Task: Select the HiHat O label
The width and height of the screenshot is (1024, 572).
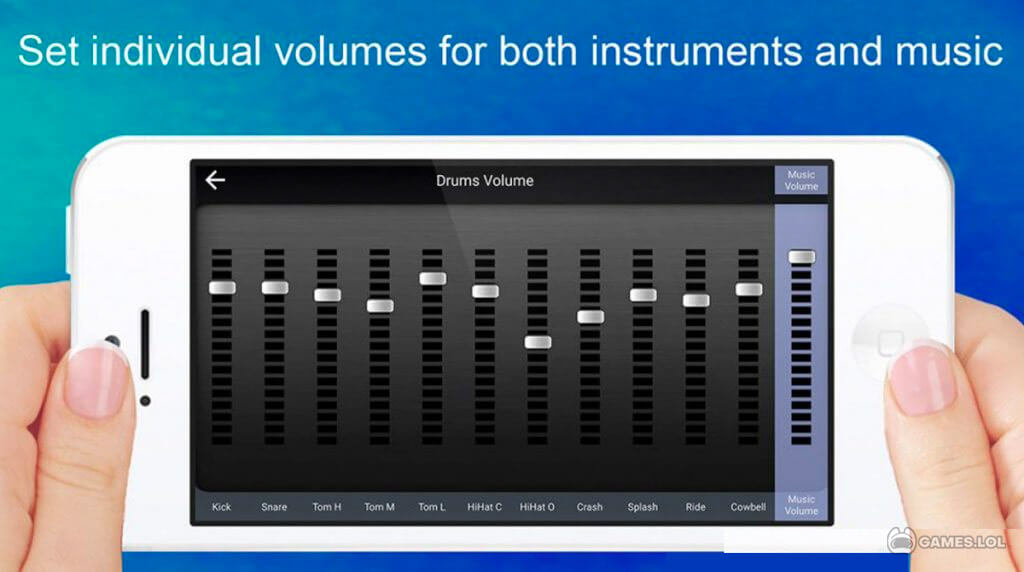Action: tap(537, 507)
